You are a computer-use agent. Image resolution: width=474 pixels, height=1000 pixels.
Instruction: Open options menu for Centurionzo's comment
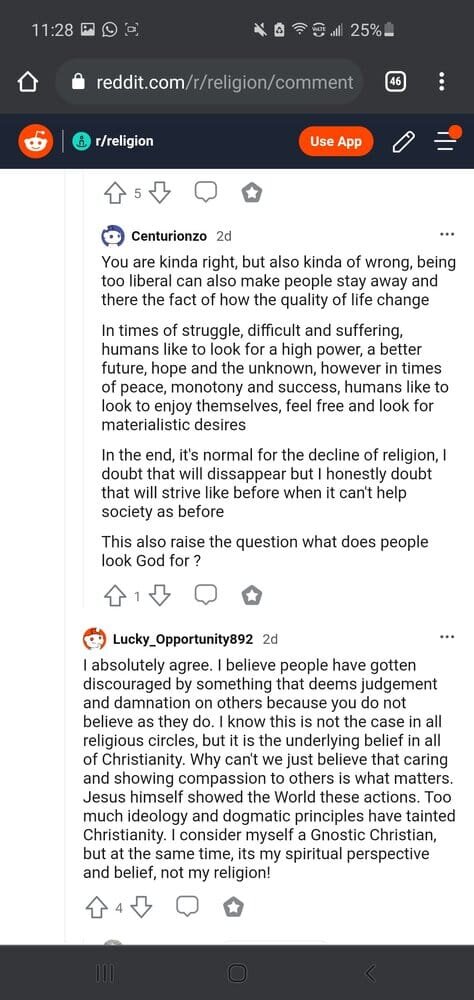447,235
